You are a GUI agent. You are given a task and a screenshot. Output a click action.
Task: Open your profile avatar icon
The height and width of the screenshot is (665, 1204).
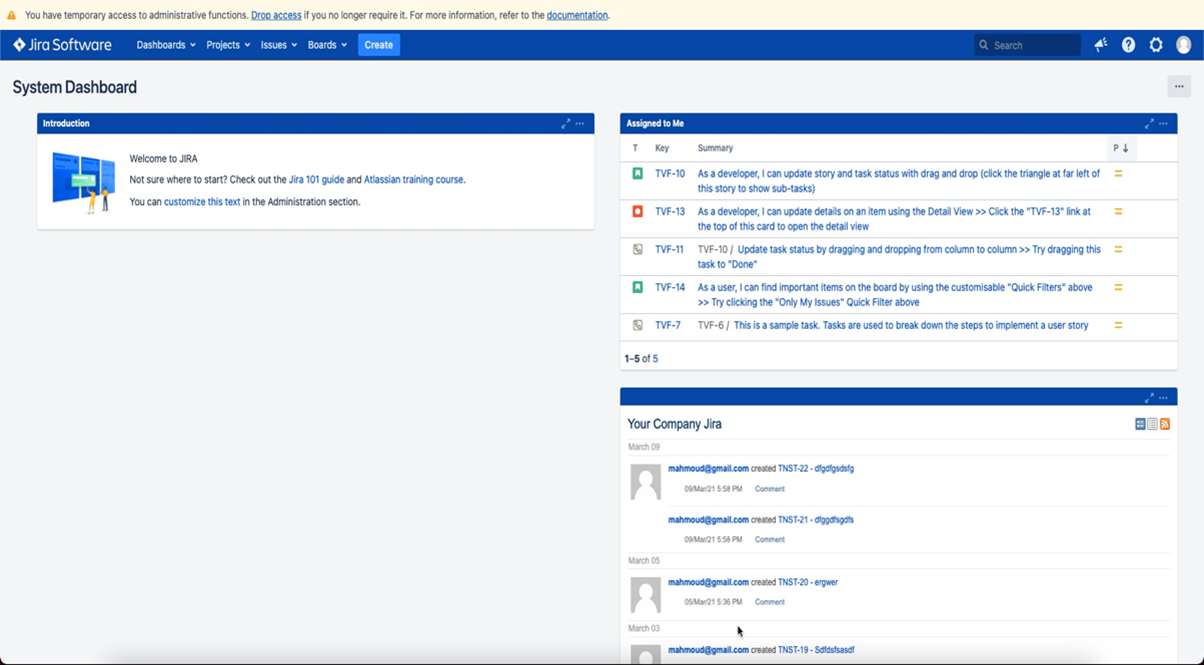pos(1184,44)
